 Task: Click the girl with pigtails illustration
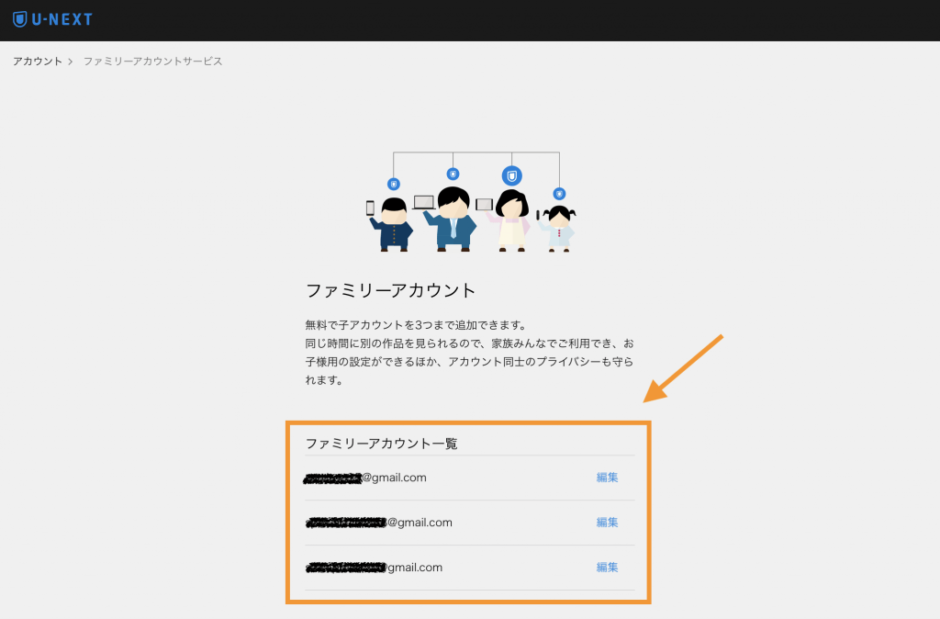(559, 229)
